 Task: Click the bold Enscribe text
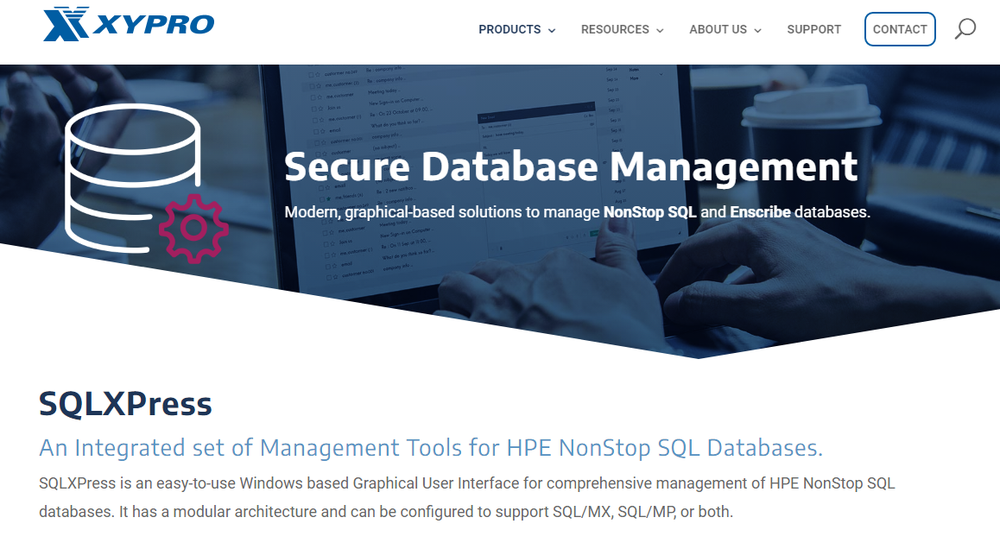760,212
